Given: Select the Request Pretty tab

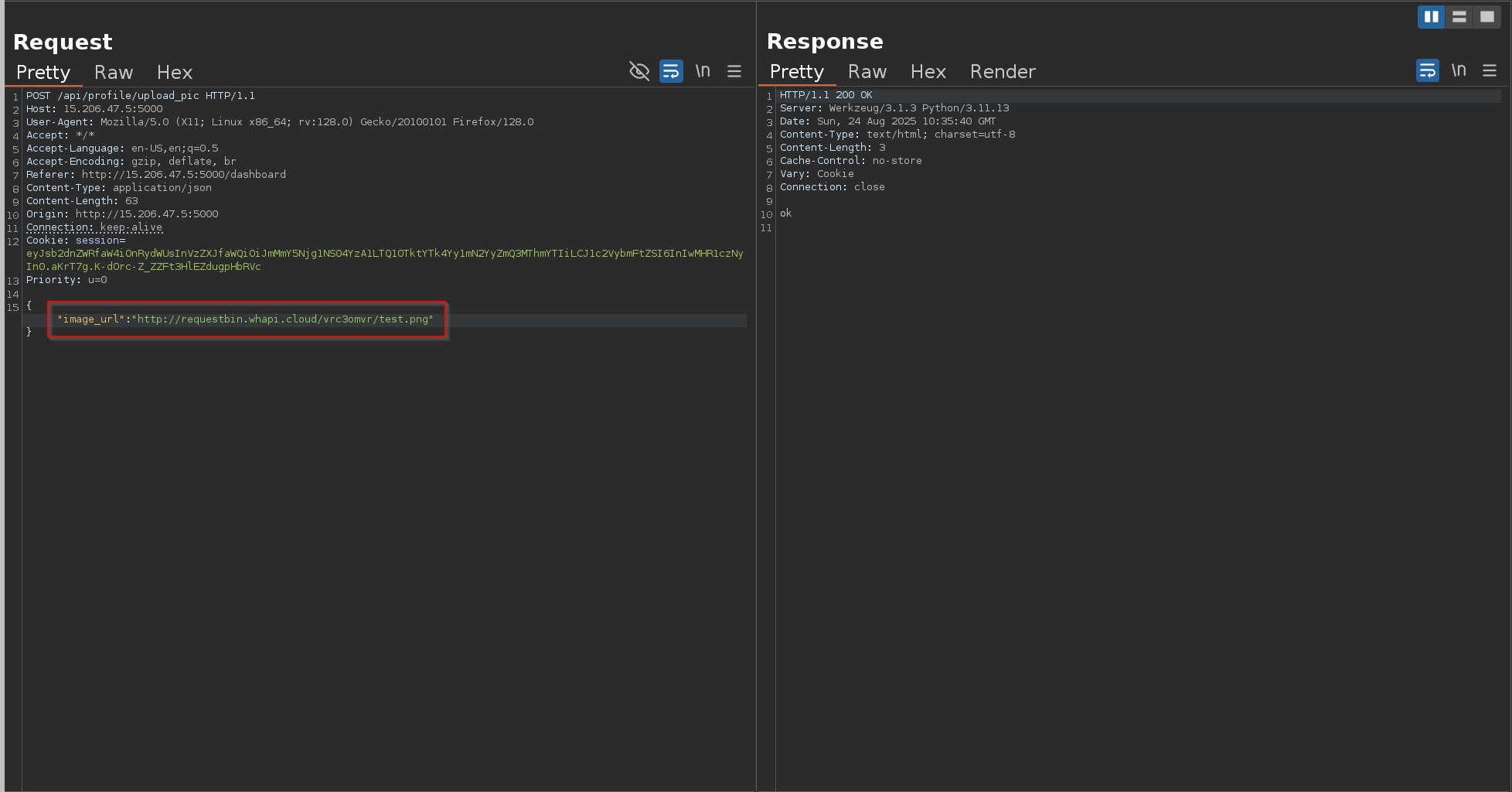Looking at the screenshot, I should (43, 73).
